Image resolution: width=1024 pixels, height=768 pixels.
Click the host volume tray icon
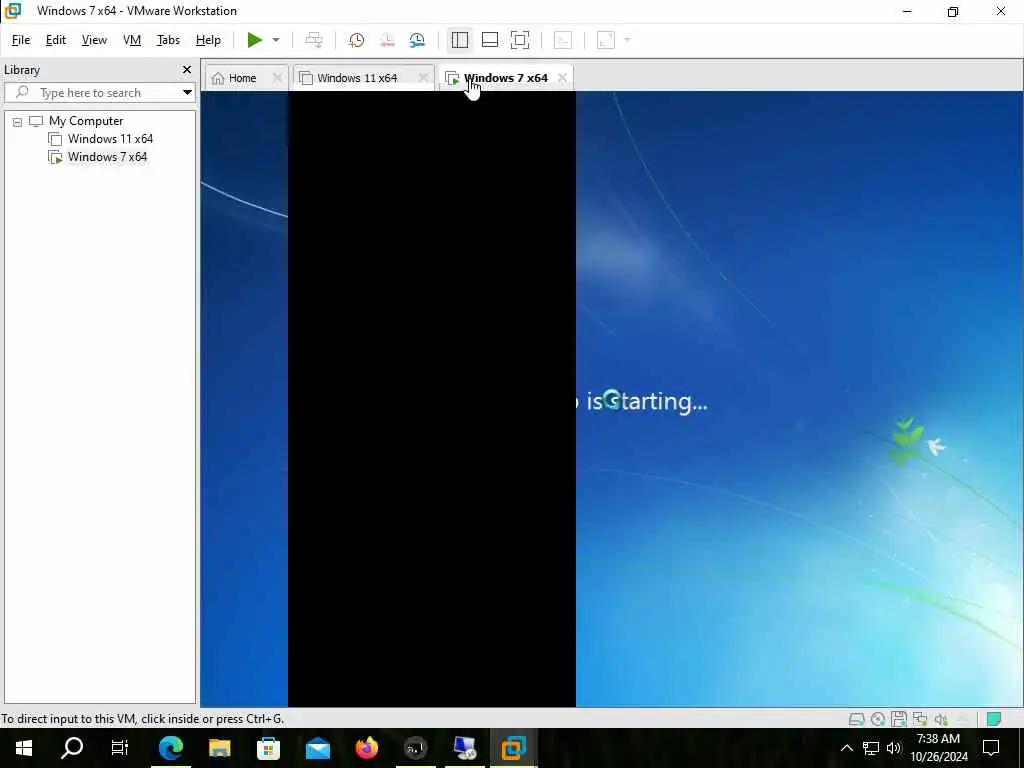[x=893, y=748]
